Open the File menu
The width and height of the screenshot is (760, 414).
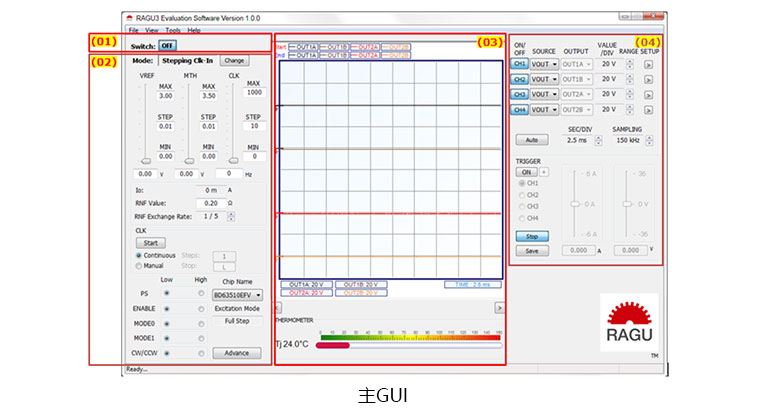click(x=133, y=30)
